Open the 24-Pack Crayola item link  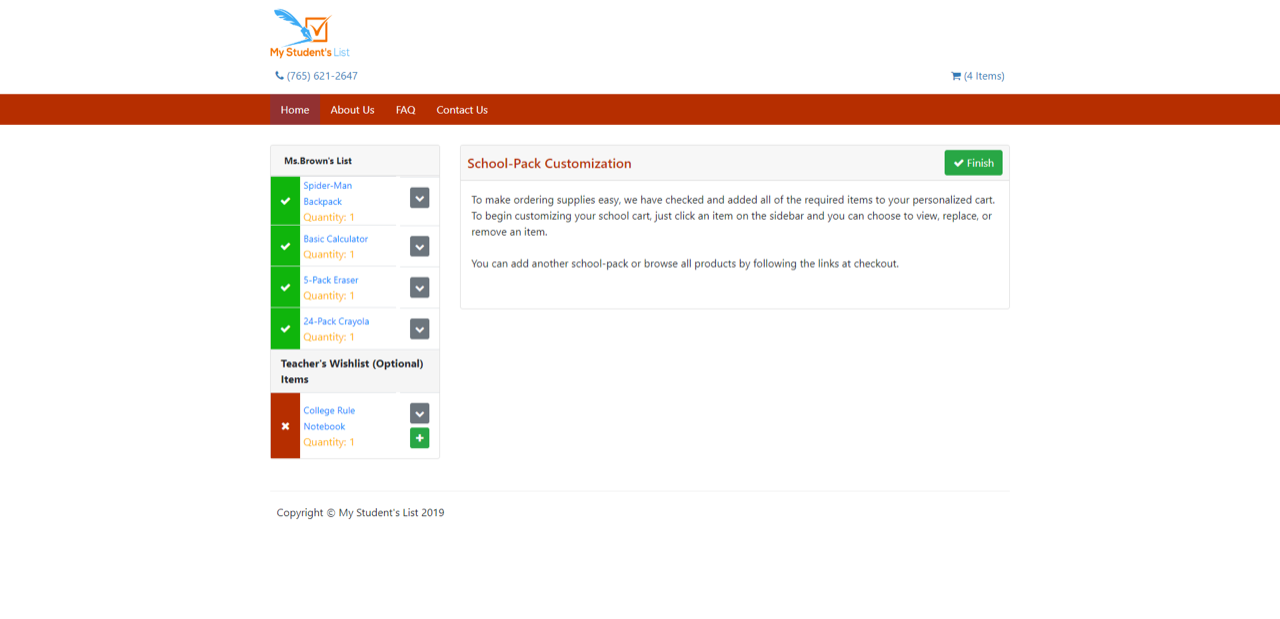tap(336, 321)
